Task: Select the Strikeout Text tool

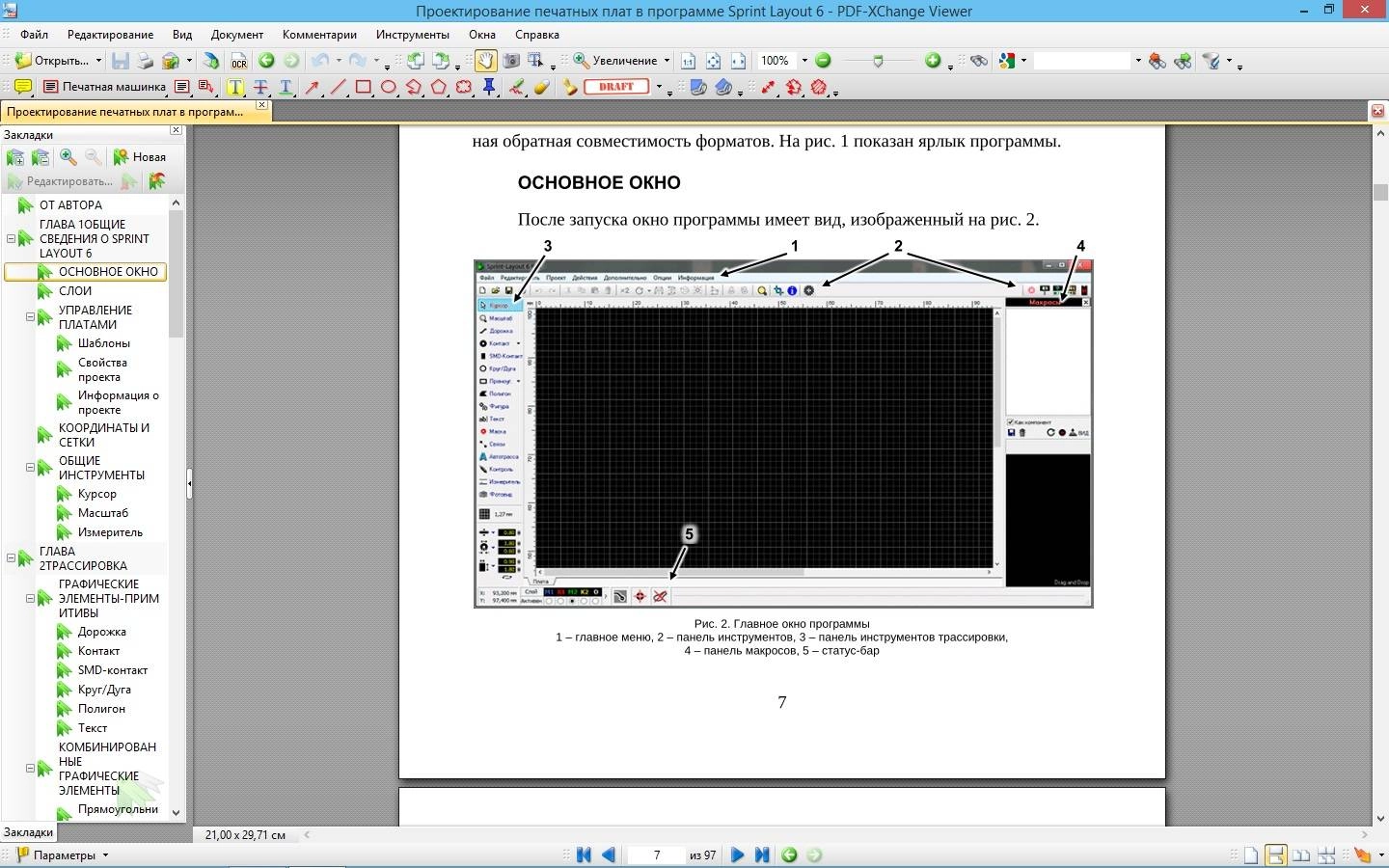Action: [x=260, y=87]
